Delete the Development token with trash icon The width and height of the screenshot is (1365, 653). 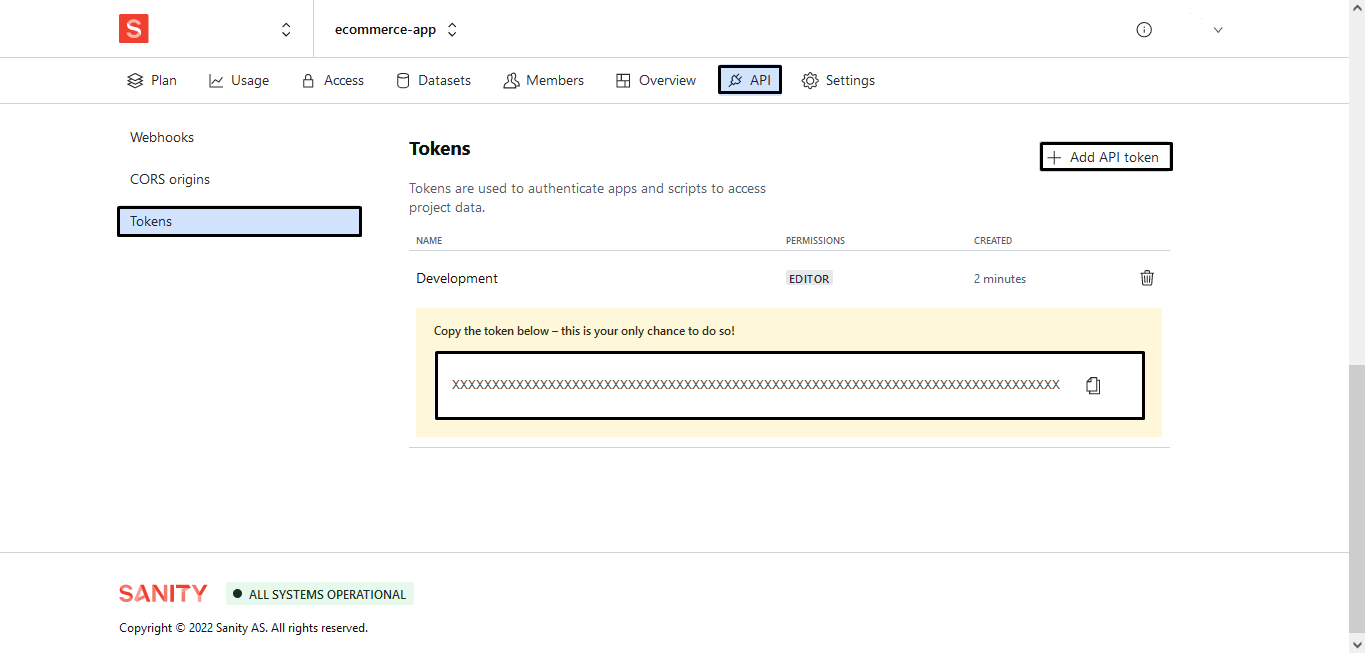(1147, 278)
